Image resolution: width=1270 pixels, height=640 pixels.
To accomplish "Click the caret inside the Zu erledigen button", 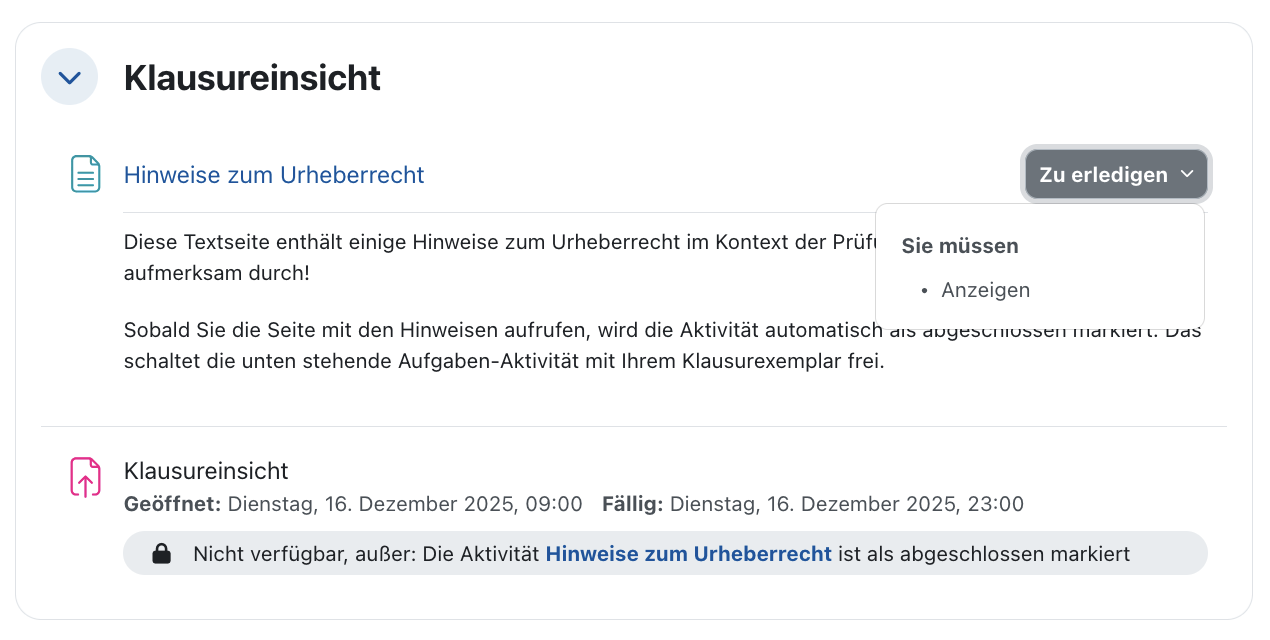I will click(1188, 174).
